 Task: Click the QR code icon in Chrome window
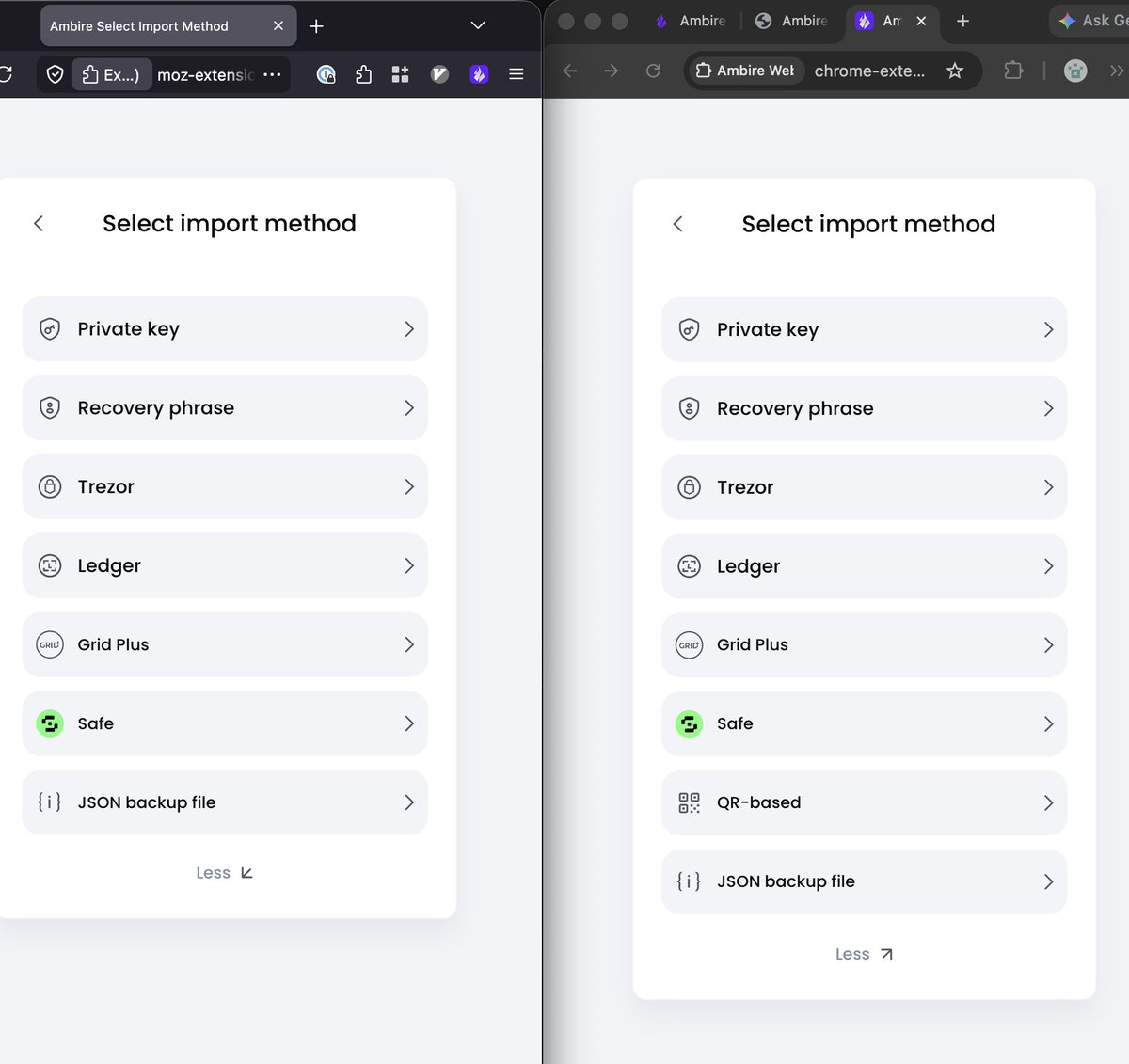click(x=690, y=802)
